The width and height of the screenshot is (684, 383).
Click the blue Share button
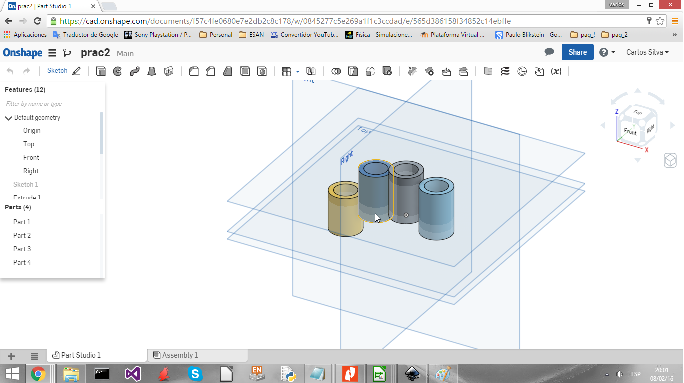pyautogui.click(x=578, y=52)
